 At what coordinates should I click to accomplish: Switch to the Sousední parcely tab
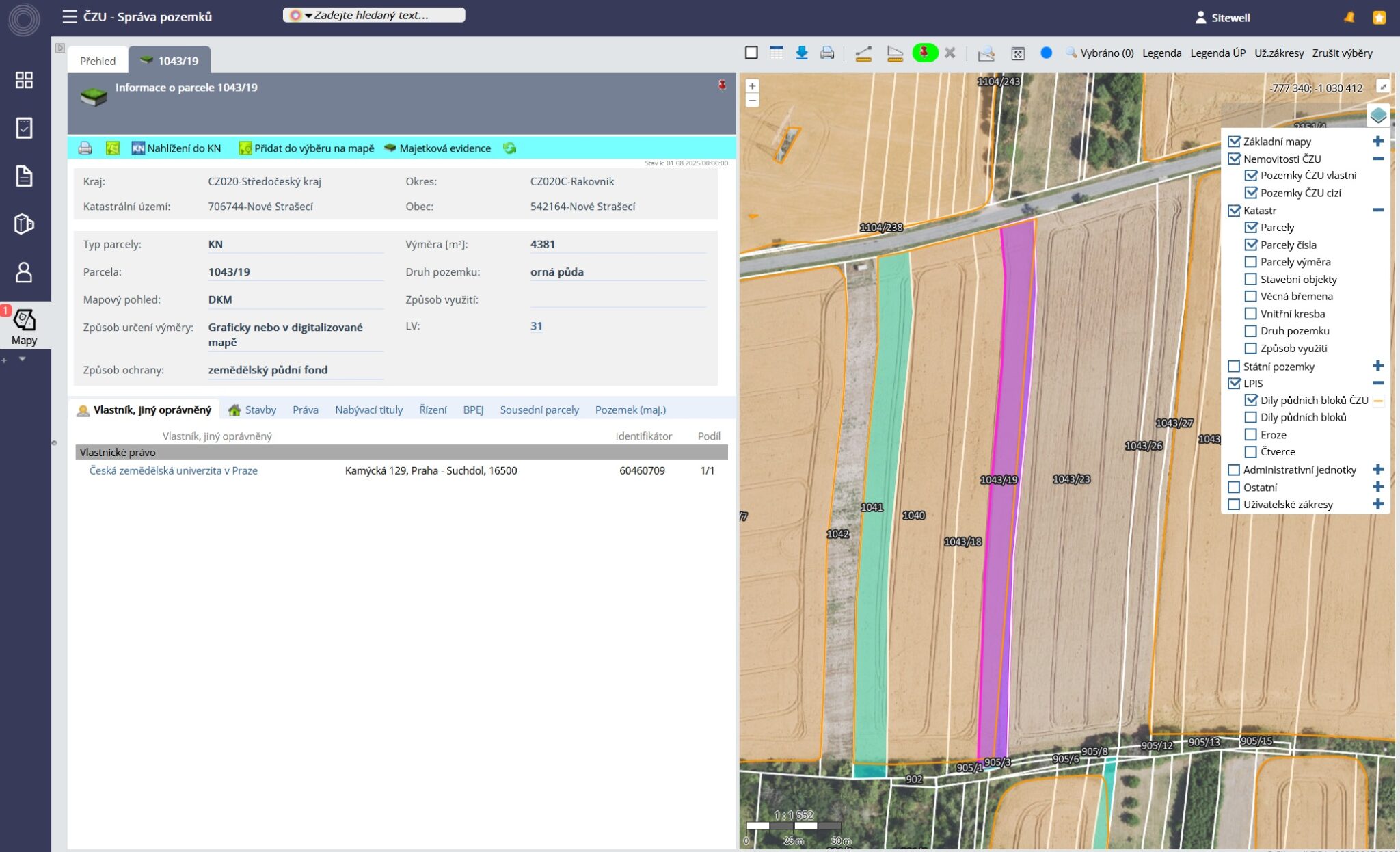click(x=539, y=410)
